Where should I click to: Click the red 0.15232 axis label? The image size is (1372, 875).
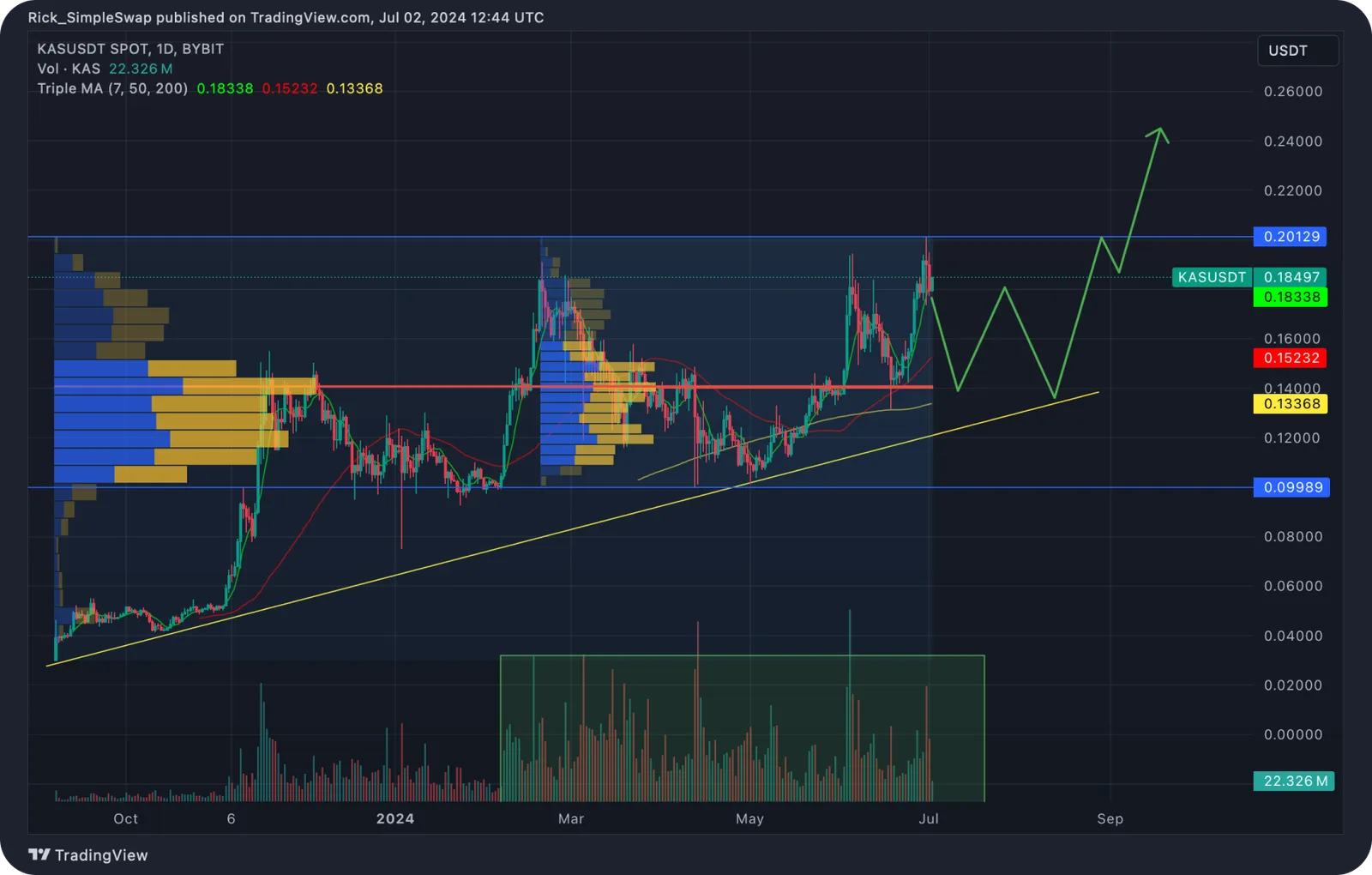1291,358
